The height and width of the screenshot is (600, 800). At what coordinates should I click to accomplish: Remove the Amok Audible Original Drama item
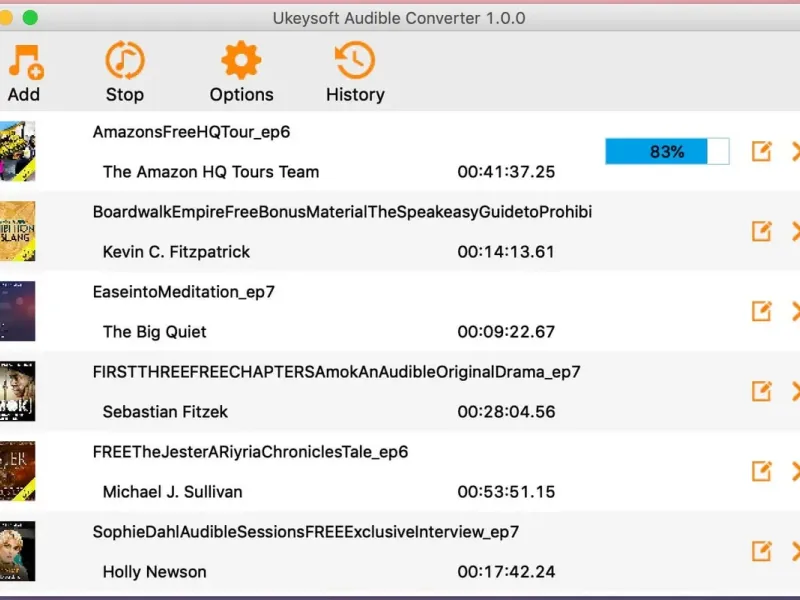(x=795, y=391)
